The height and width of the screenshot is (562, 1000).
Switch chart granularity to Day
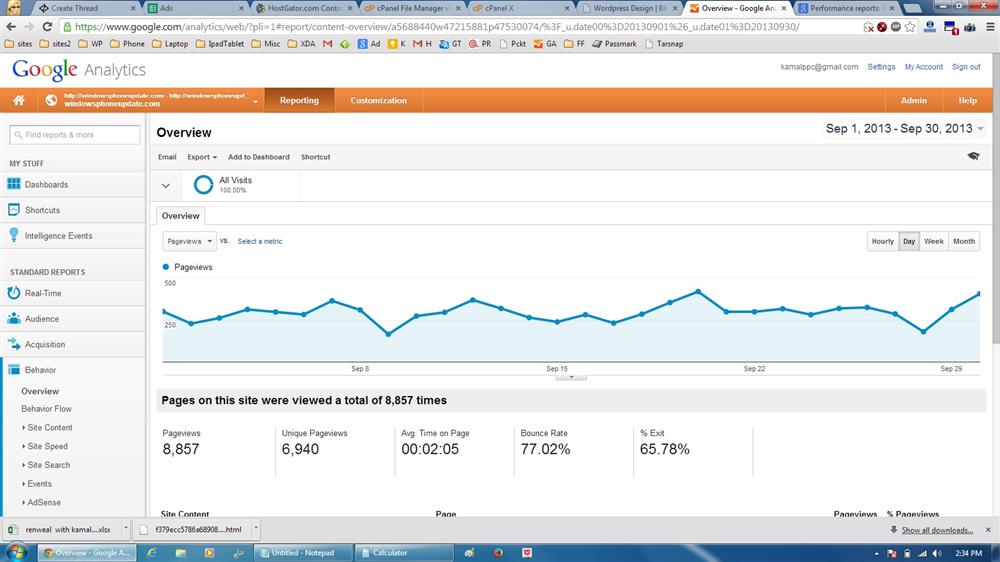coord(909,241)
